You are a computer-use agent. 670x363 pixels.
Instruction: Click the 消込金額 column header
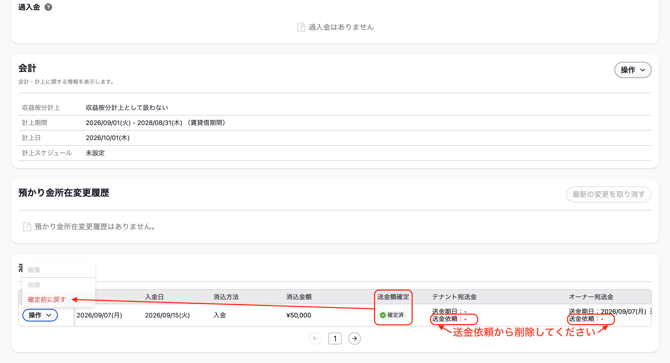point(299,297)
